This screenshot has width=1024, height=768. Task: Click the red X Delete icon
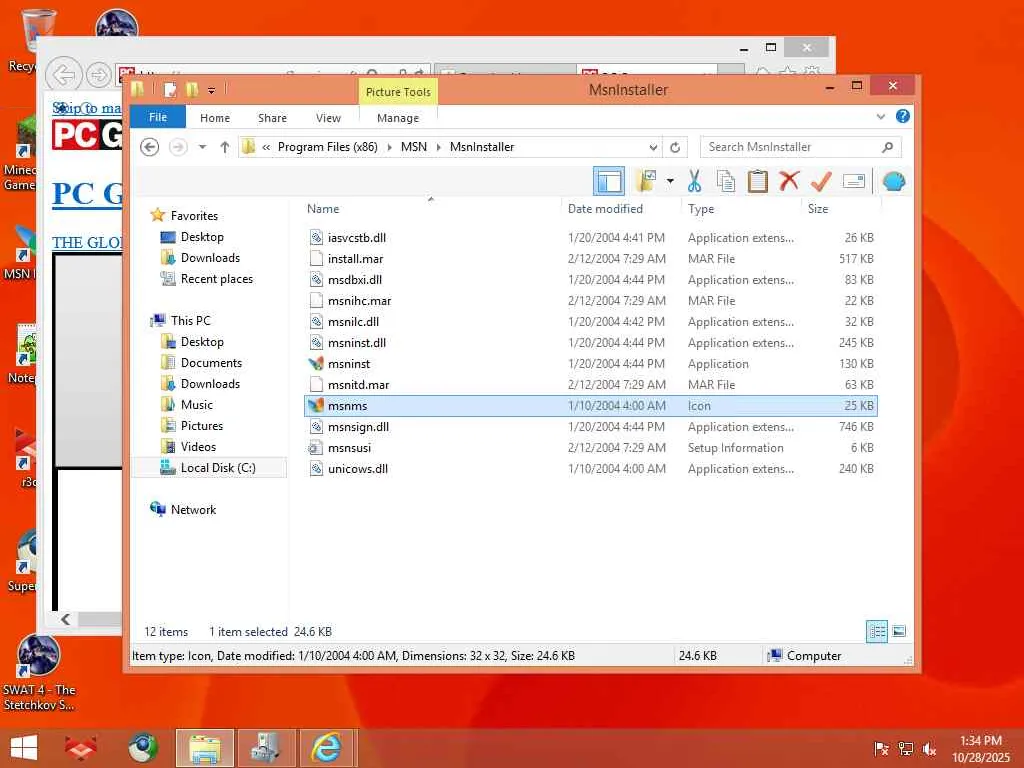pos(789,180)
